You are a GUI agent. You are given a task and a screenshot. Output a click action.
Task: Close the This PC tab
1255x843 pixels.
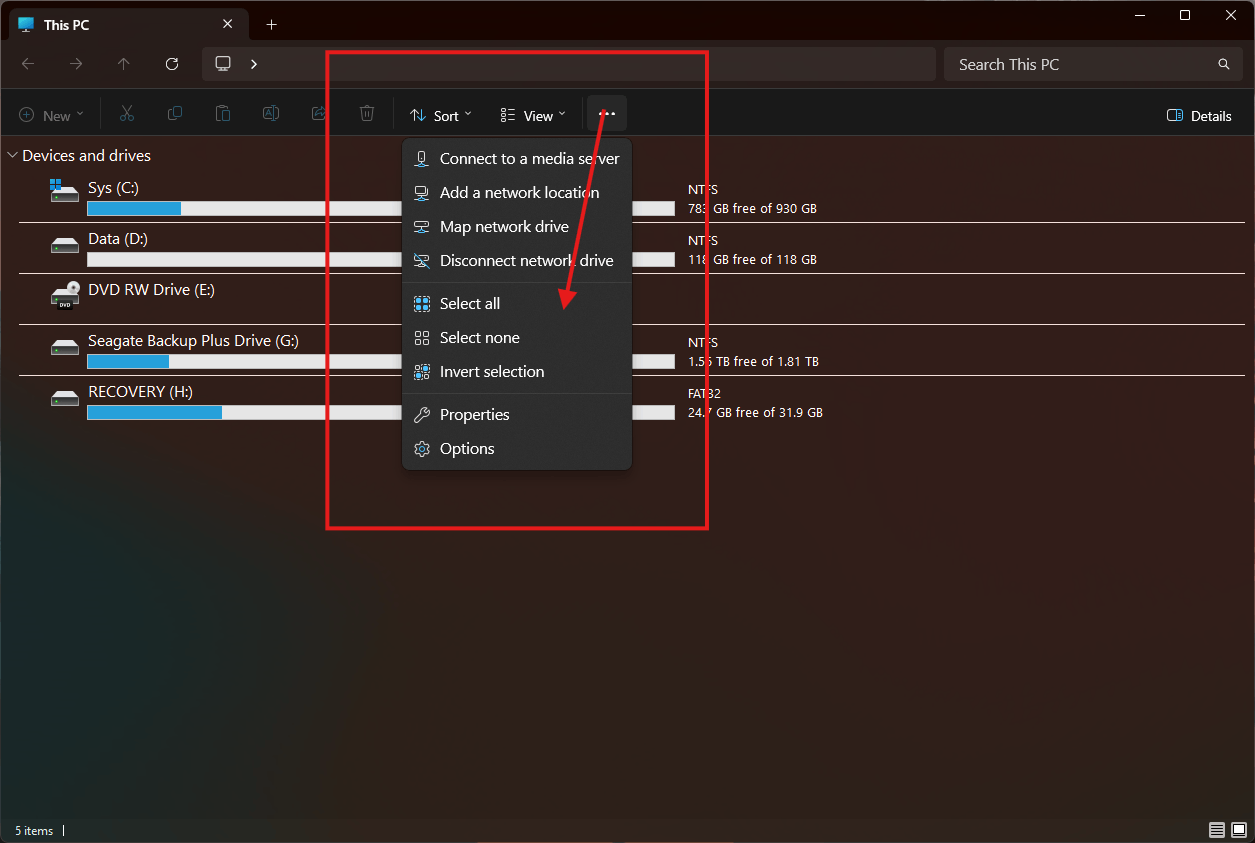(228, 25)
